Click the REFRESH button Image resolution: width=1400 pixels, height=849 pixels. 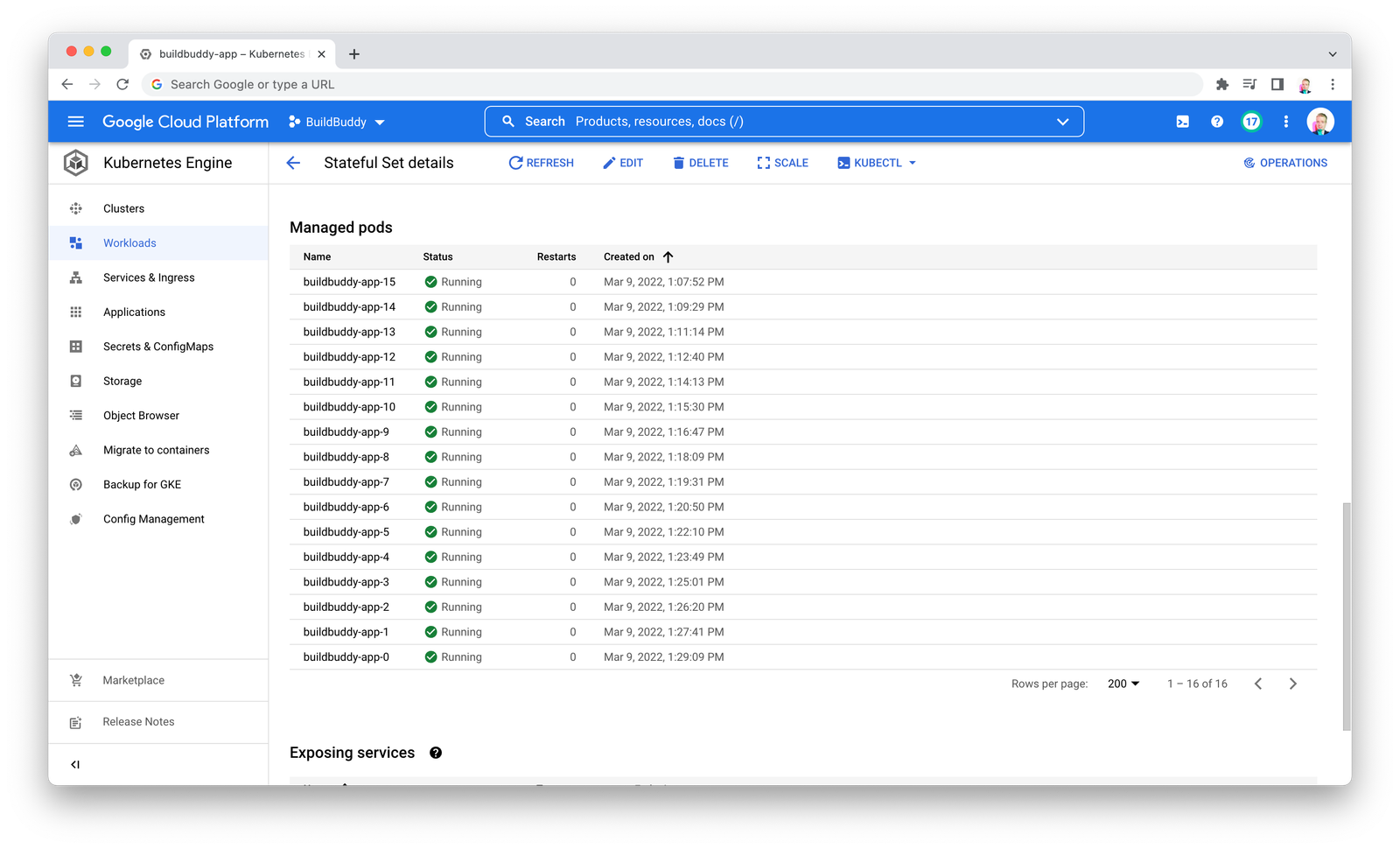[x=542, y=163]
